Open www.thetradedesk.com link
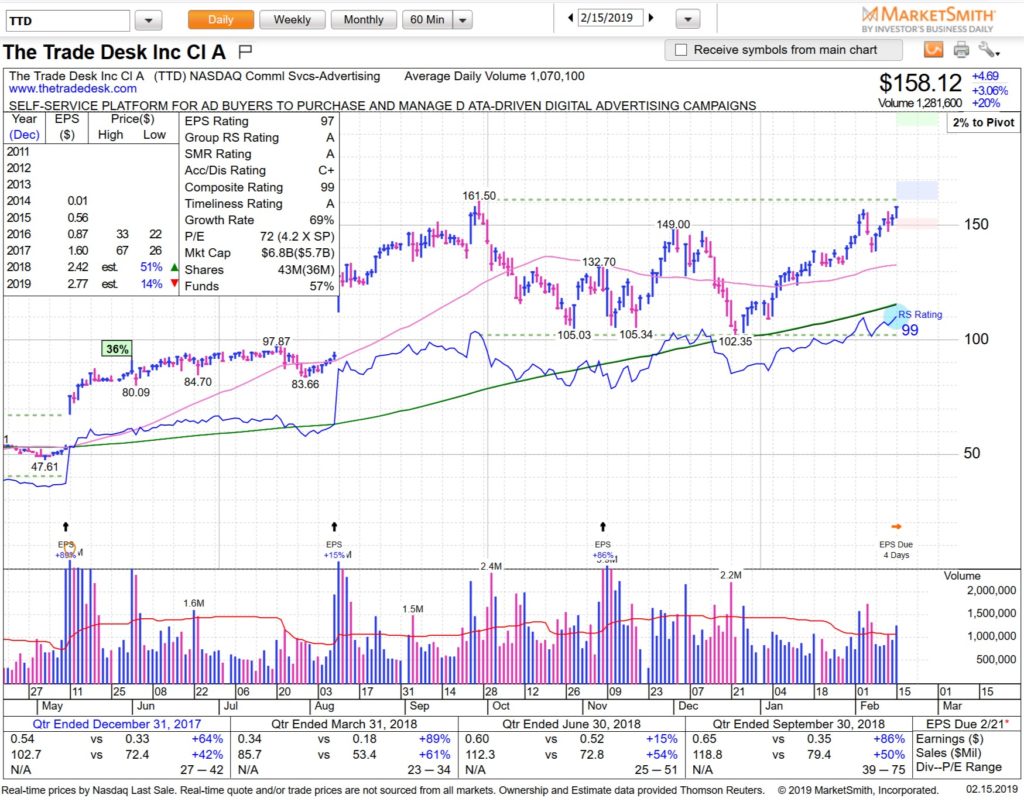This screenshot has height=805, width=1024. coord(72,89)
